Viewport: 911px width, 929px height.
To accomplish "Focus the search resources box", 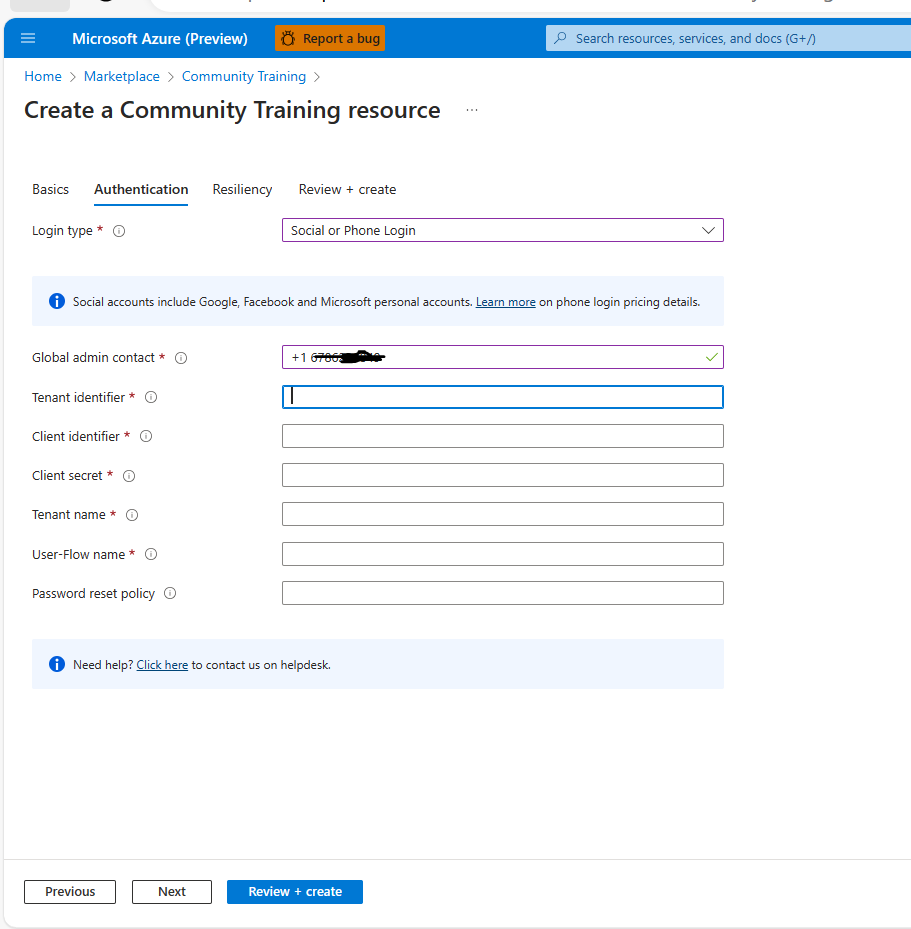I will point(728,39).
